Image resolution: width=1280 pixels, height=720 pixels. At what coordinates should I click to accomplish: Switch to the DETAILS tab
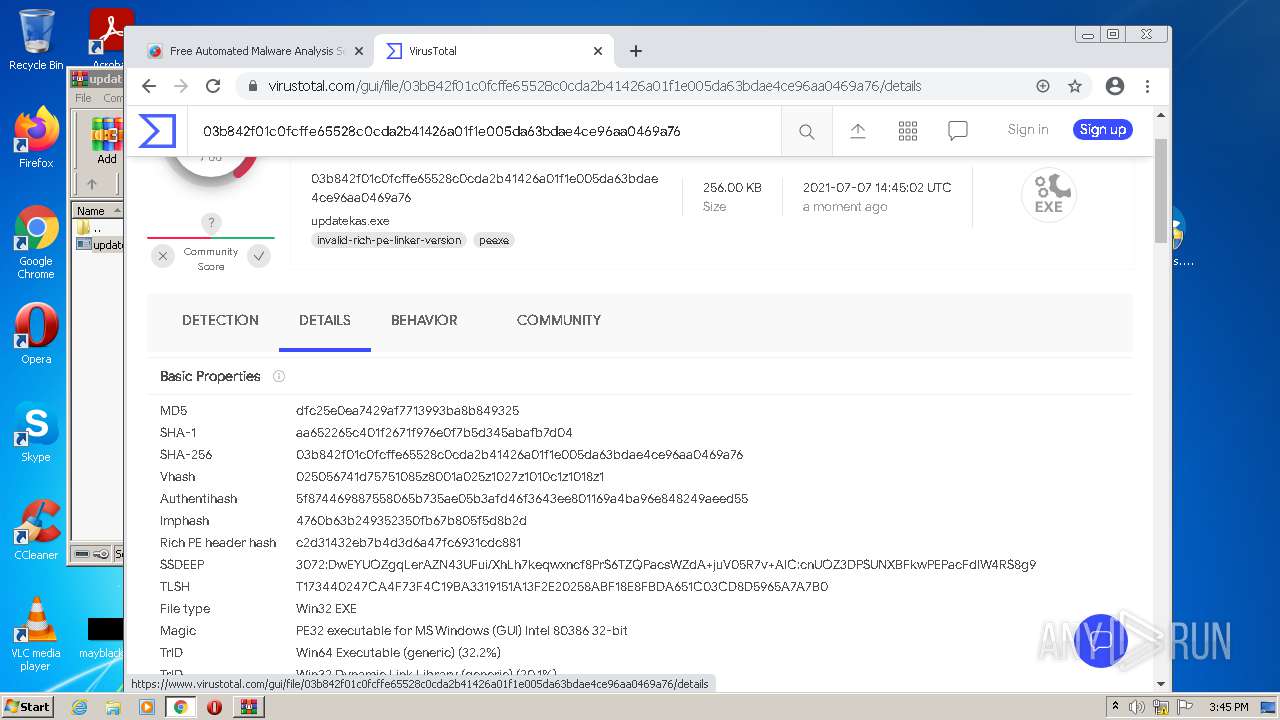click(x=325, y=320)
